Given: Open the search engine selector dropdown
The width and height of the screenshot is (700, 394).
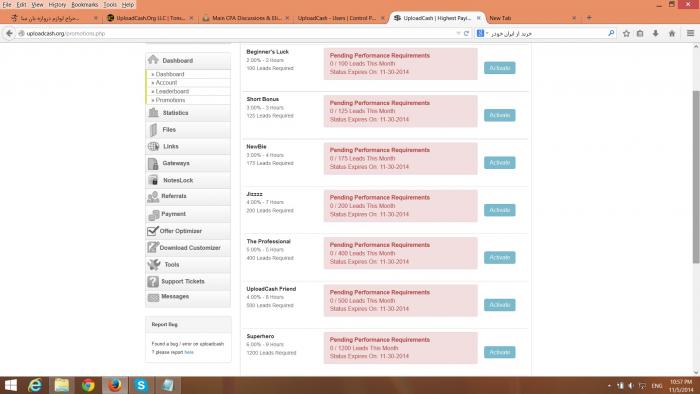Looking at the screenshot, I should pos(483,33).
